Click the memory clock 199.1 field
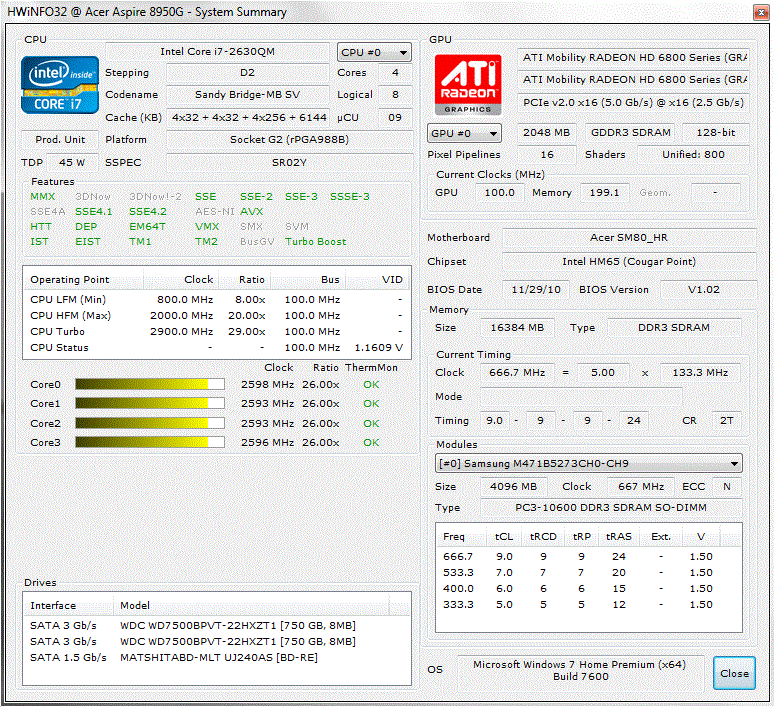775x707 pixels. [x=604, y=192]
